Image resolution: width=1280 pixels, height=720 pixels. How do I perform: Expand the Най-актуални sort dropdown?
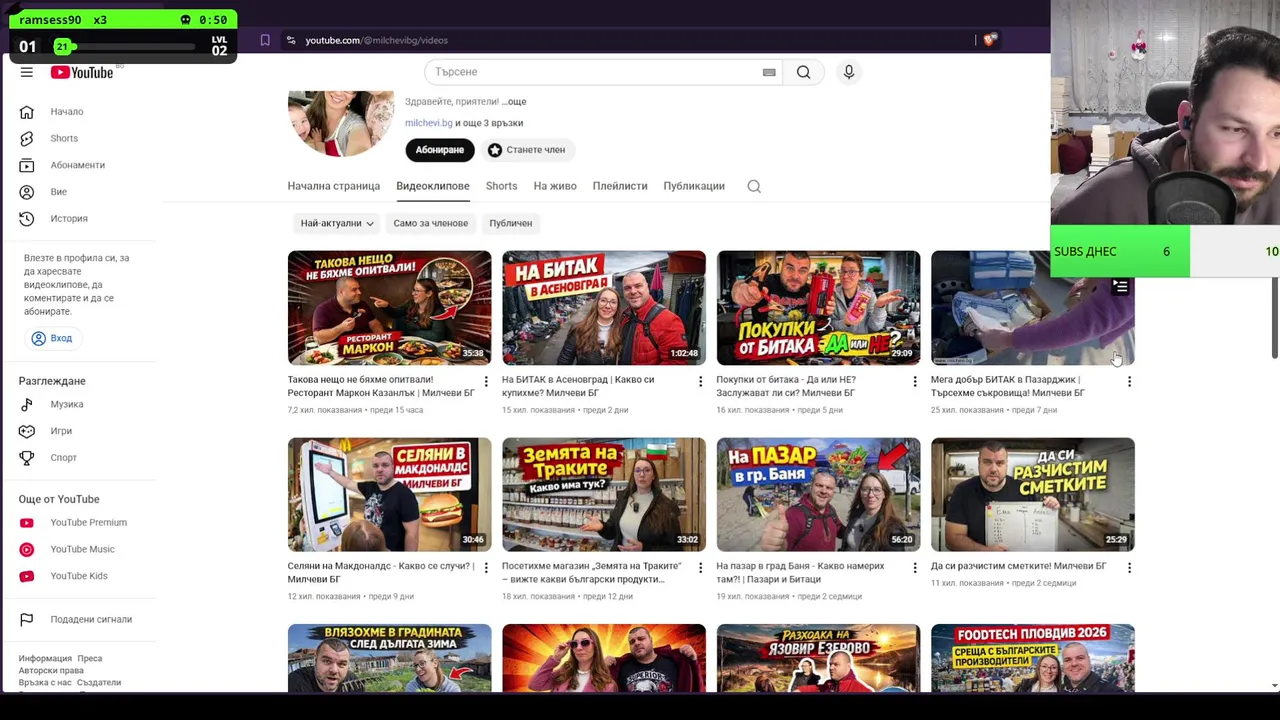337,223
